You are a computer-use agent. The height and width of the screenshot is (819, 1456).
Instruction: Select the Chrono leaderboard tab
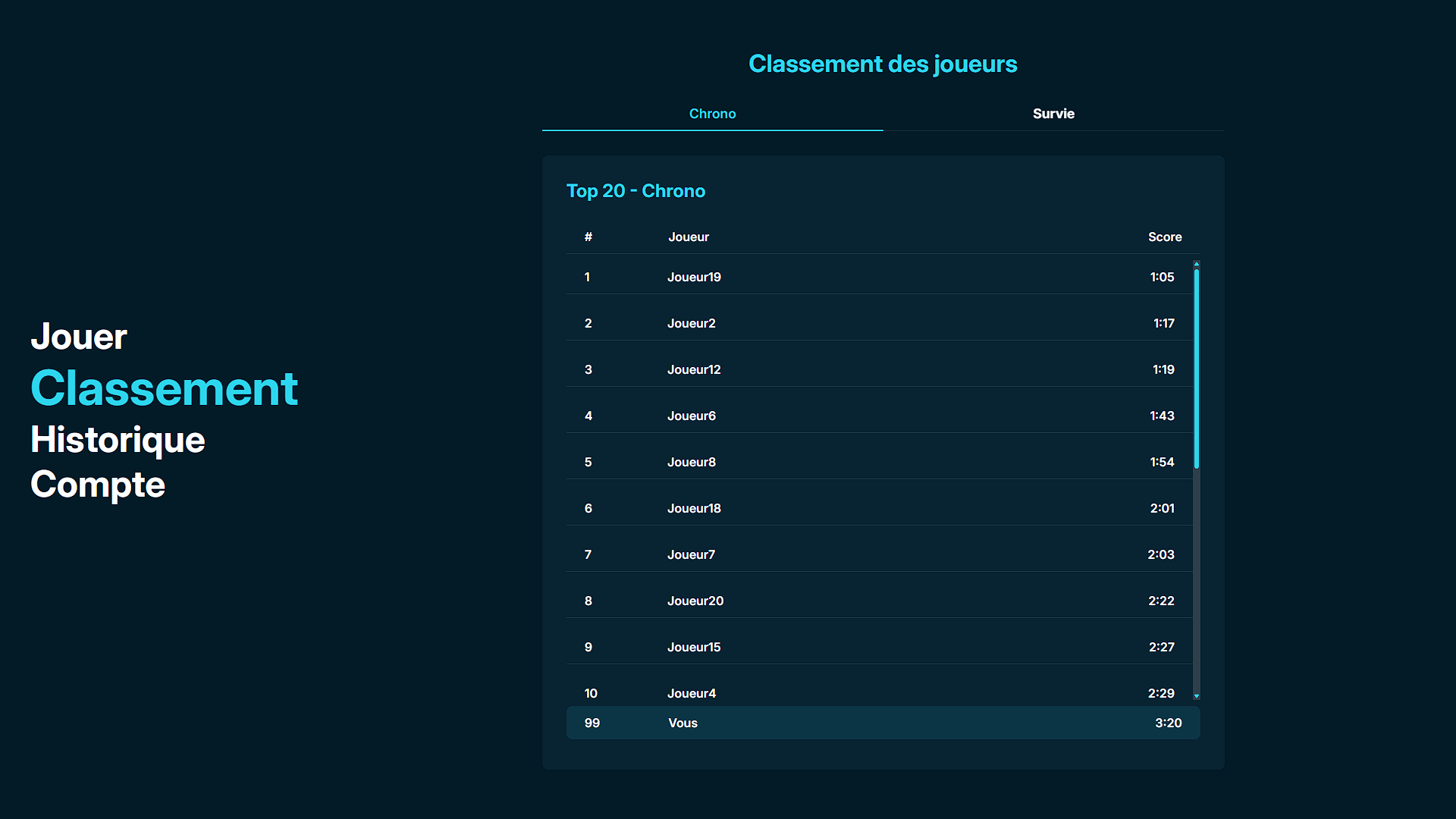(x=712, y=114)
